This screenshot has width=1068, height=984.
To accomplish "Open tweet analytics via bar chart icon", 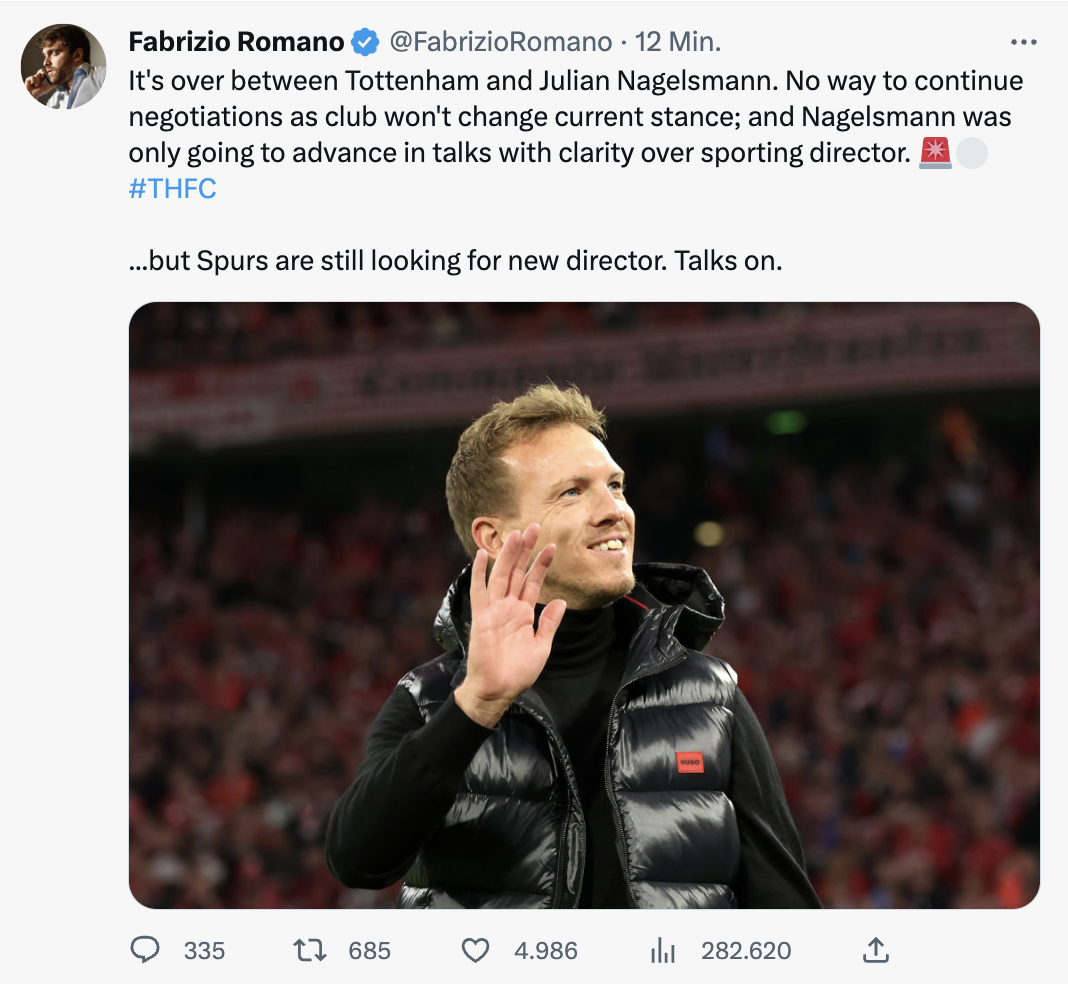I will (x=663, y=950).
